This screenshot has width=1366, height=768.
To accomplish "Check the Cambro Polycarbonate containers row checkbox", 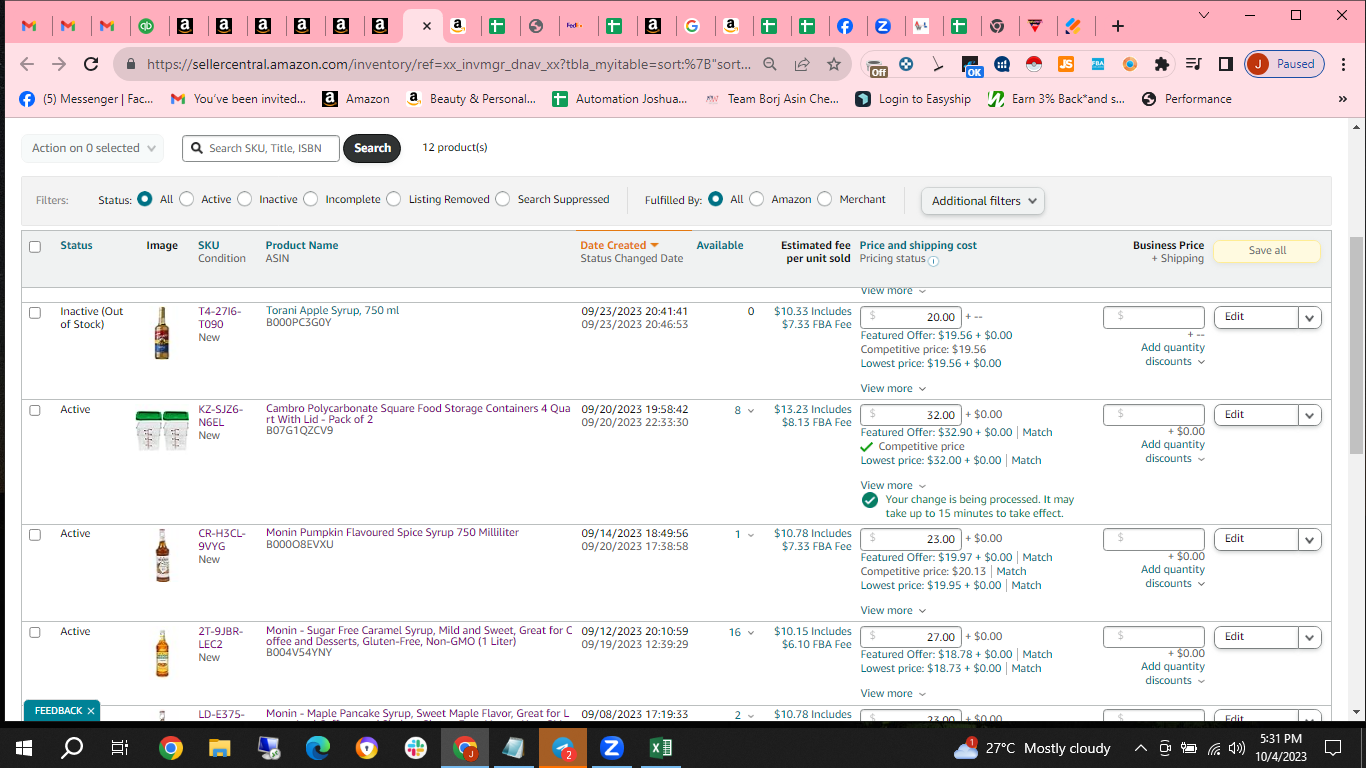I will tap(35, 411).
